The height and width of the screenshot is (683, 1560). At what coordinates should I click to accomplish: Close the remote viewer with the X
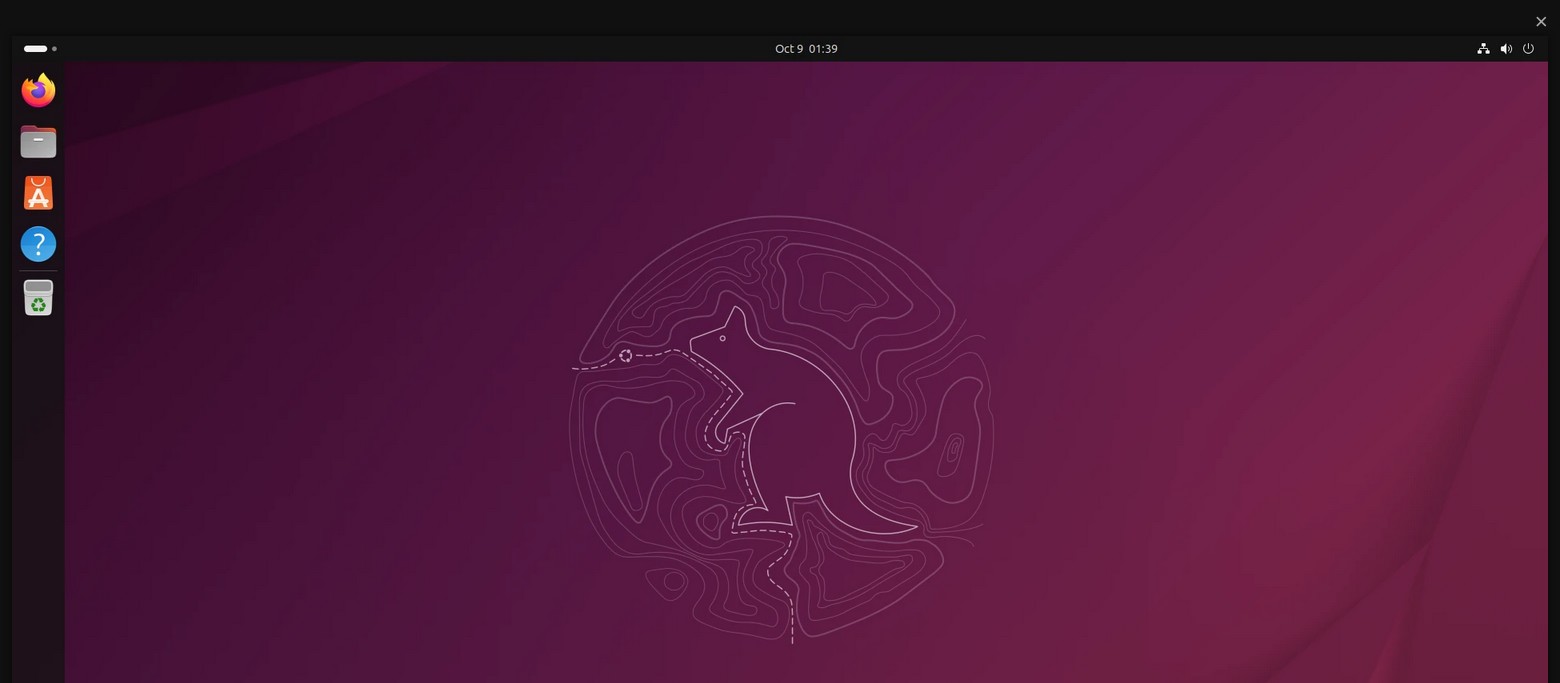click(x=1540, y=22)
